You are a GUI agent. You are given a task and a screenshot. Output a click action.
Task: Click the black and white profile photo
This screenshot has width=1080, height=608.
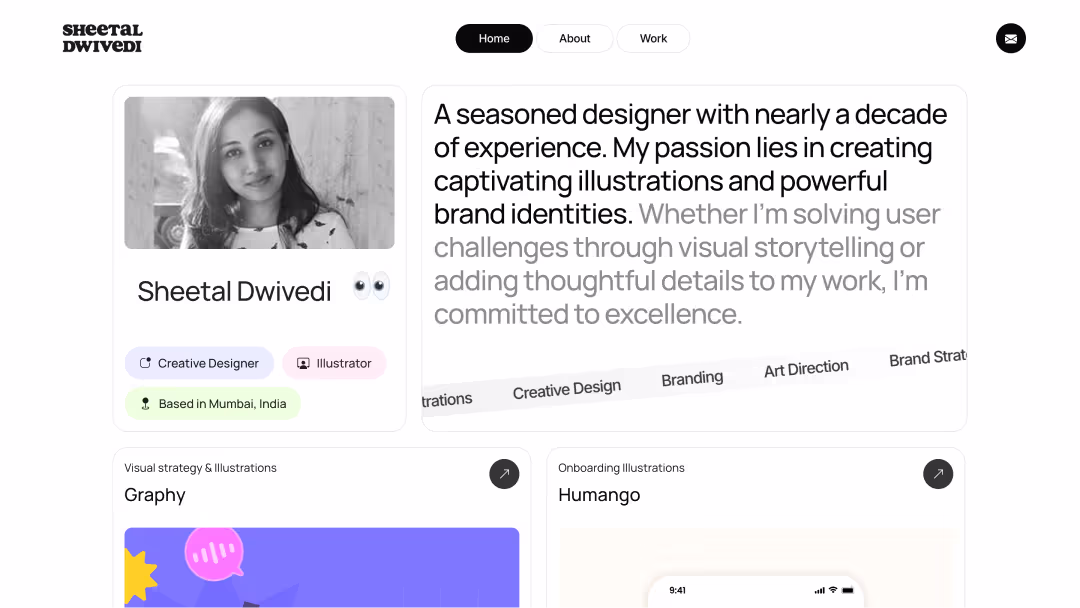(259, 173)
